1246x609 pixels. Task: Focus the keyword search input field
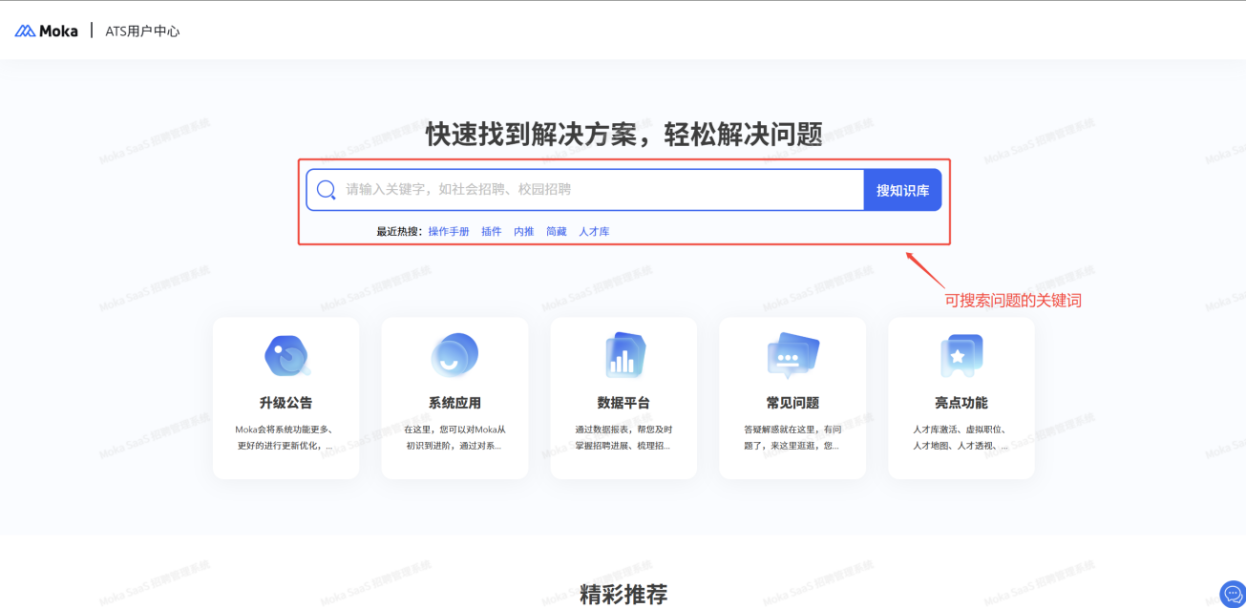pos(600,190)
